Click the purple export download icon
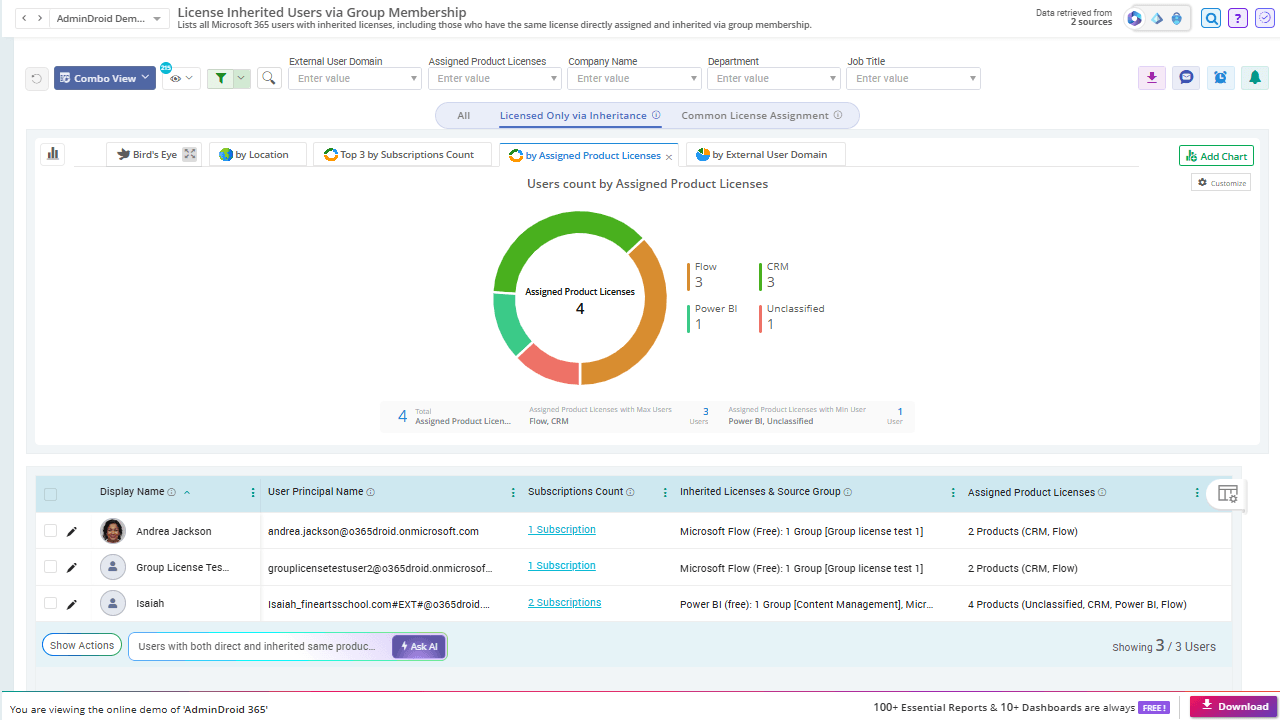1280x720 pixels. click(x=1152, y=78)
